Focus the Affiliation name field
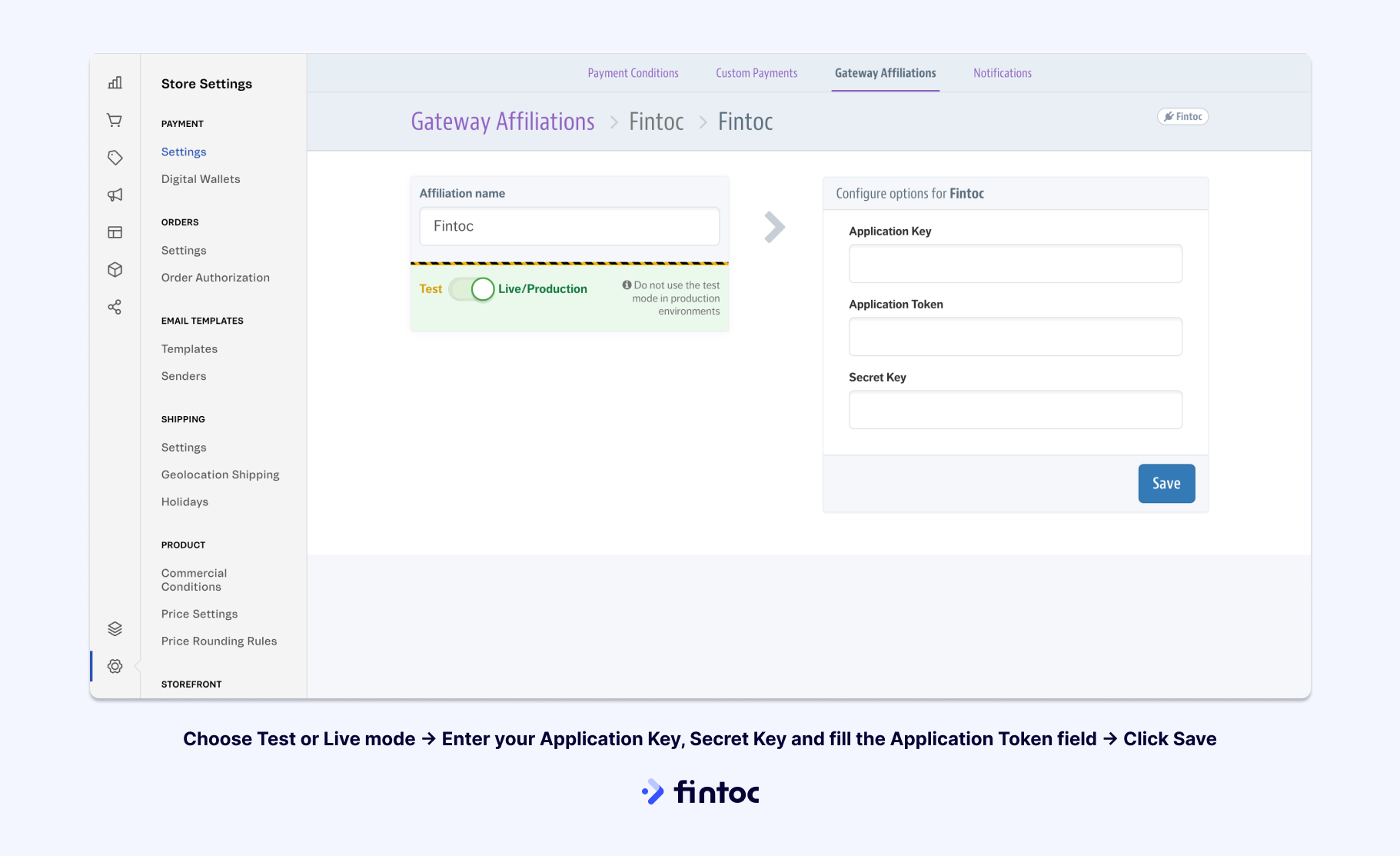The image size is (1400, 856). tap(570, 226)
